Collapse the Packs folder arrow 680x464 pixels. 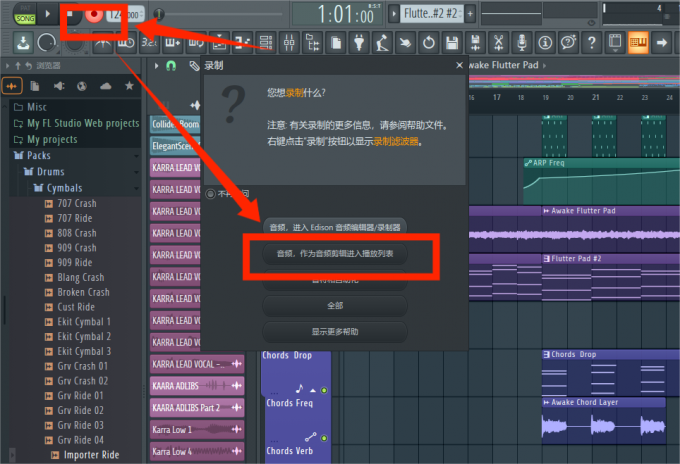click(137, 156)
